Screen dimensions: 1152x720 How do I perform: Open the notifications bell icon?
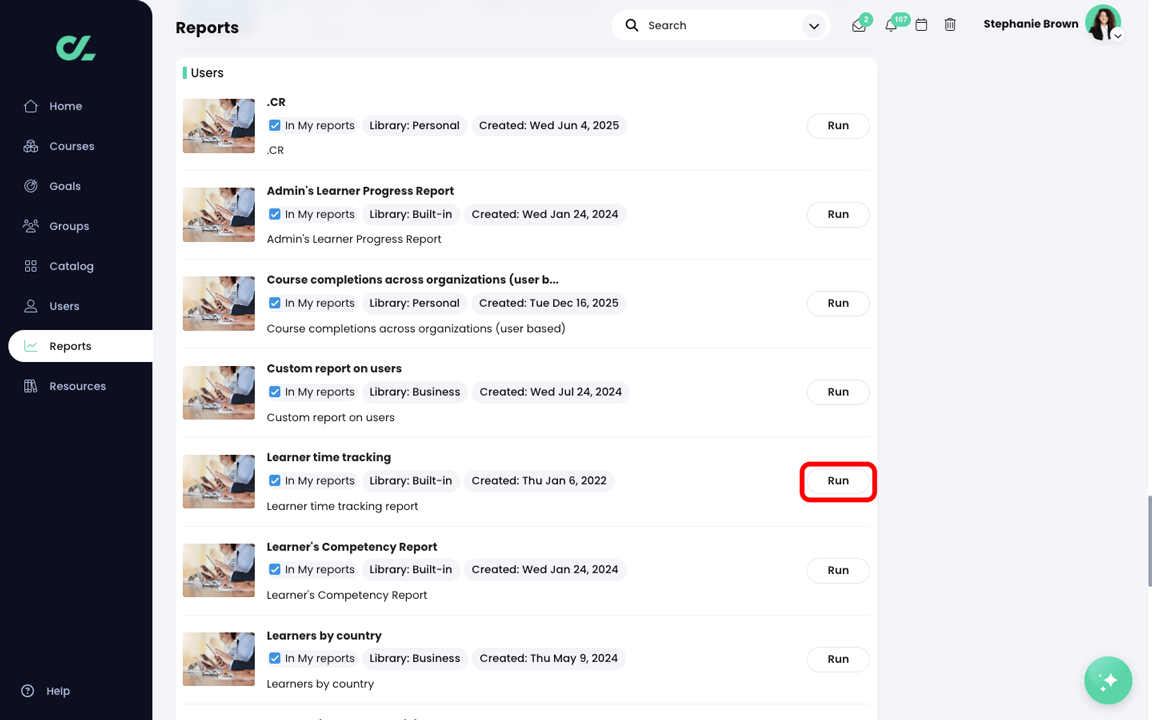tap(890, 26)
